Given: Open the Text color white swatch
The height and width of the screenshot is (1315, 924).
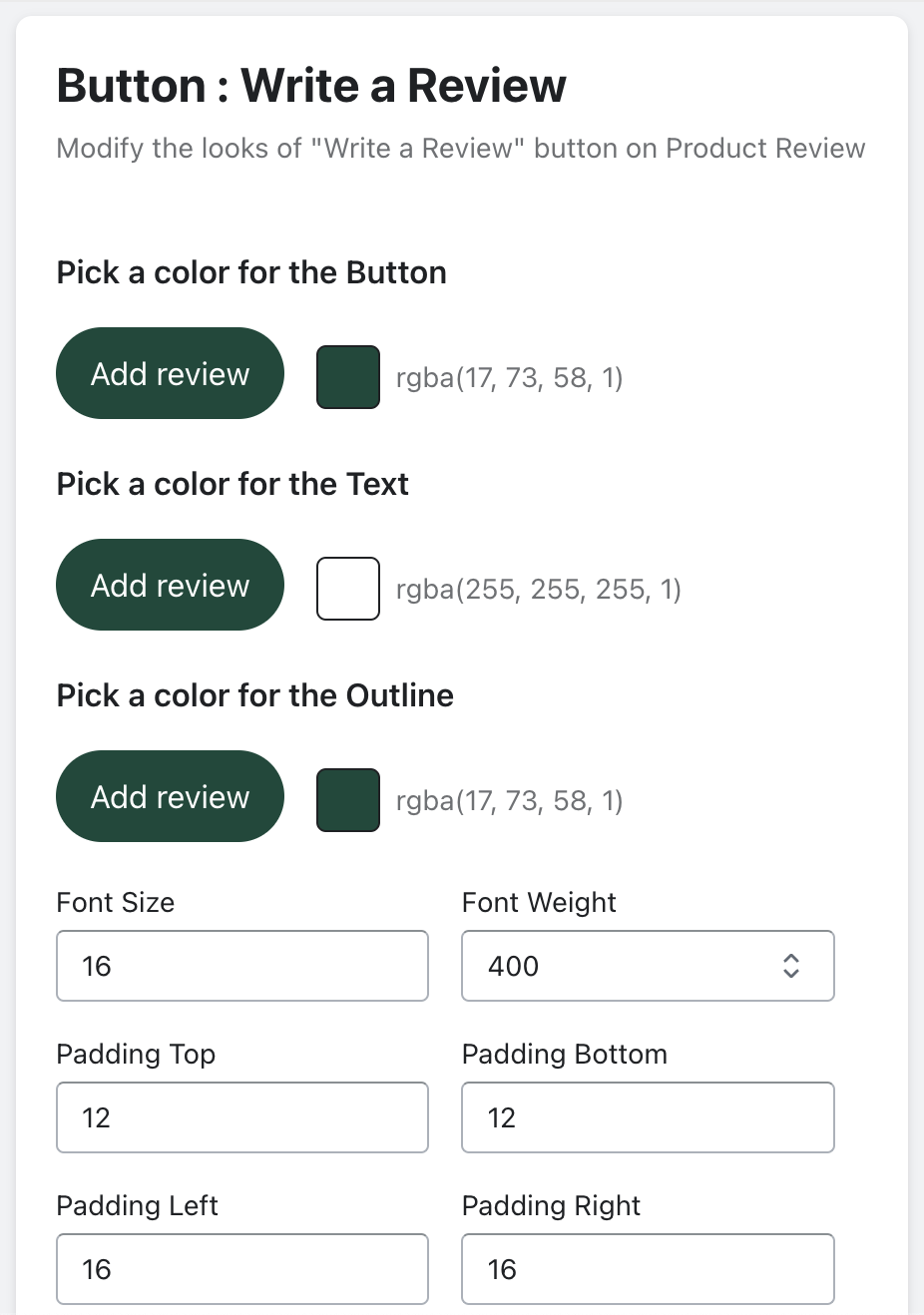Looking at the screenshot, I should click(347, 589).
